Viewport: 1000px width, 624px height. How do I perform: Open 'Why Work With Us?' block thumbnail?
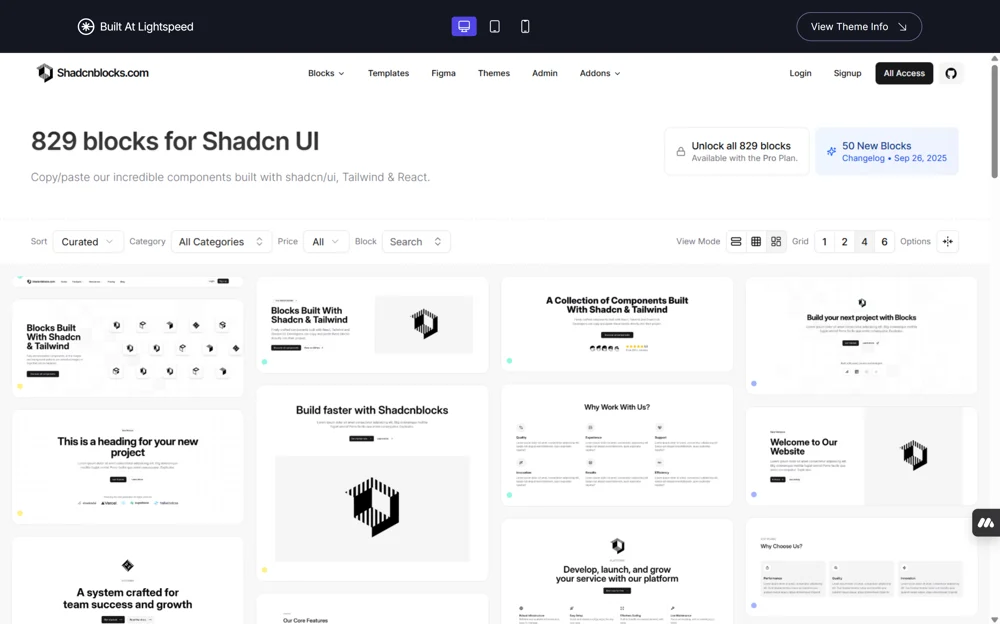coord(617,445)
